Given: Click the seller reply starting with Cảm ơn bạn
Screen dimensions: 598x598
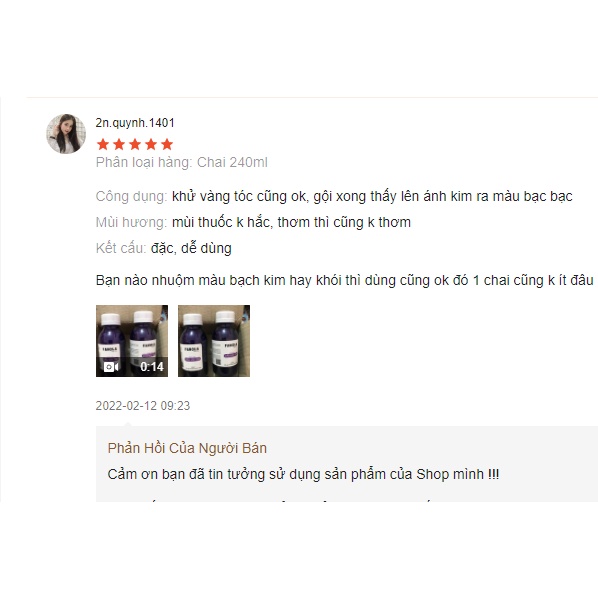Looking at the screenshot, I should 303,474.
